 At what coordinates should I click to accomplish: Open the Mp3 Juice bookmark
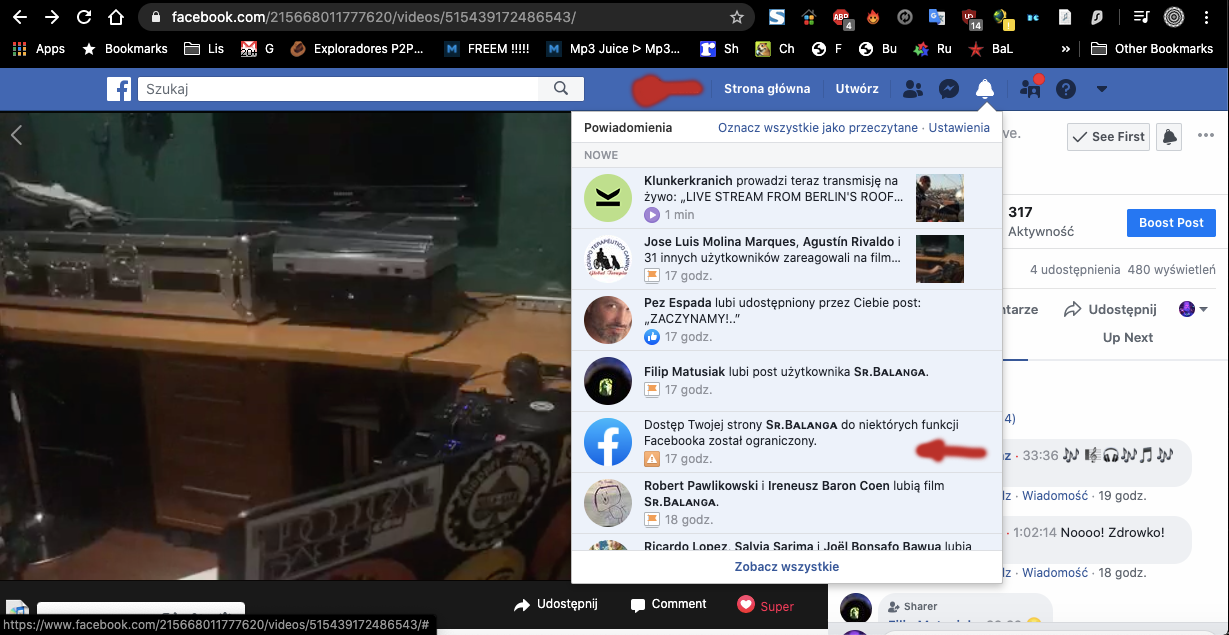click(614, 48)
